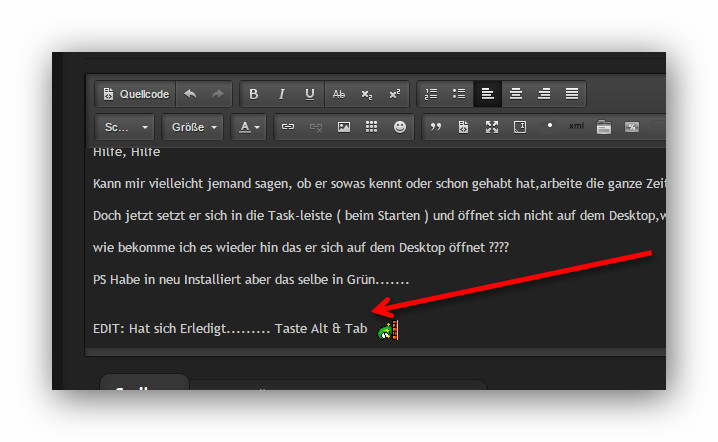Viewport: 718px width, 442px height.
Task: Open the text color picker dropdown
Action: 249,127
